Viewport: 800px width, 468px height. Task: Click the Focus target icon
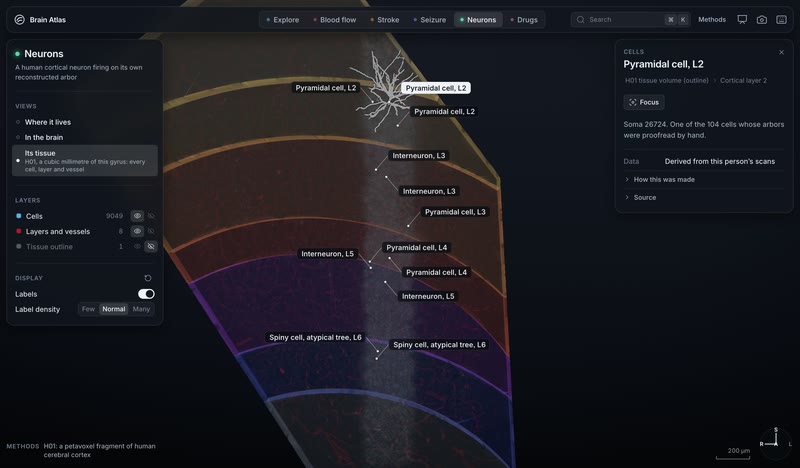pos(633,102)
